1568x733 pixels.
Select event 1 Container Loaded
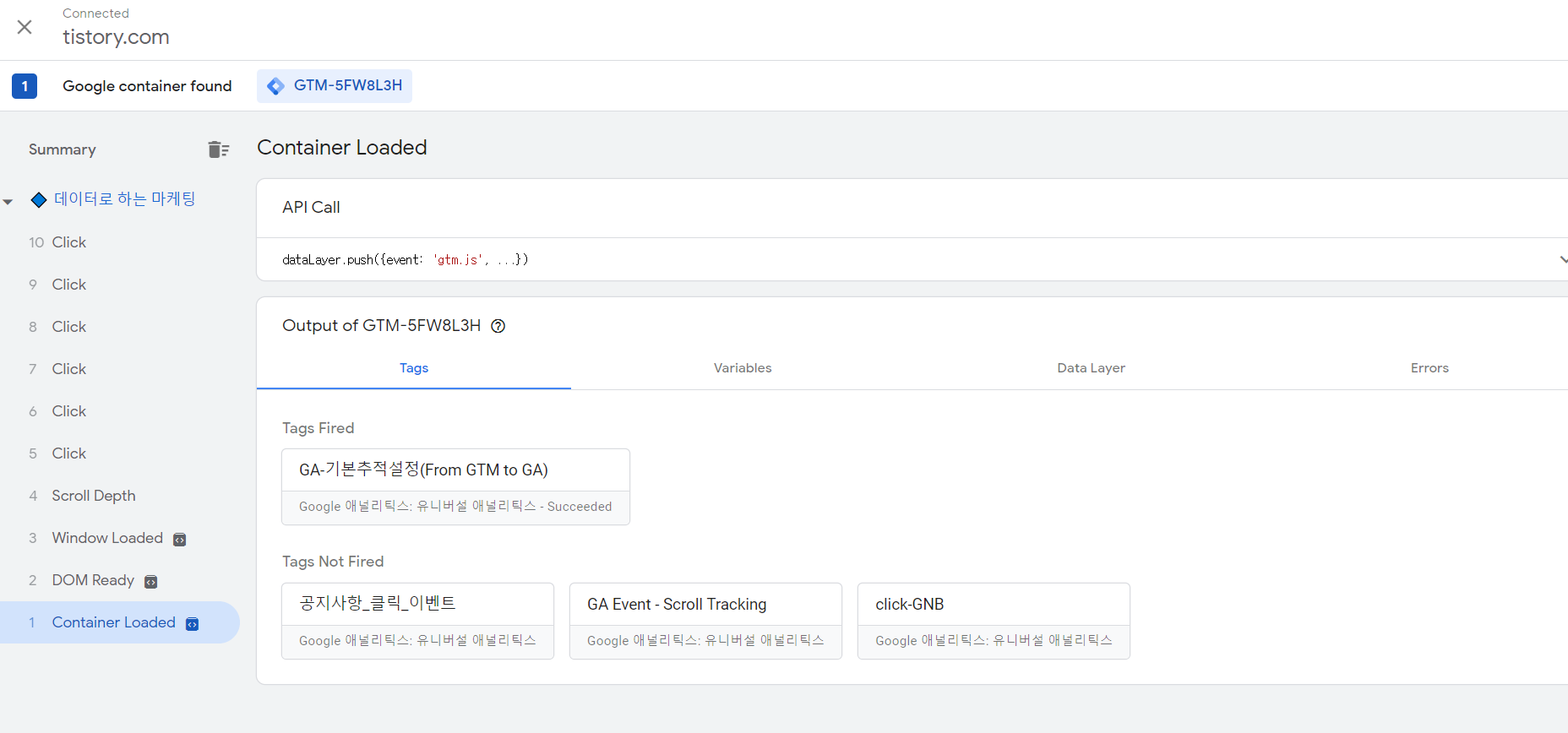click(x=120, y=622)
